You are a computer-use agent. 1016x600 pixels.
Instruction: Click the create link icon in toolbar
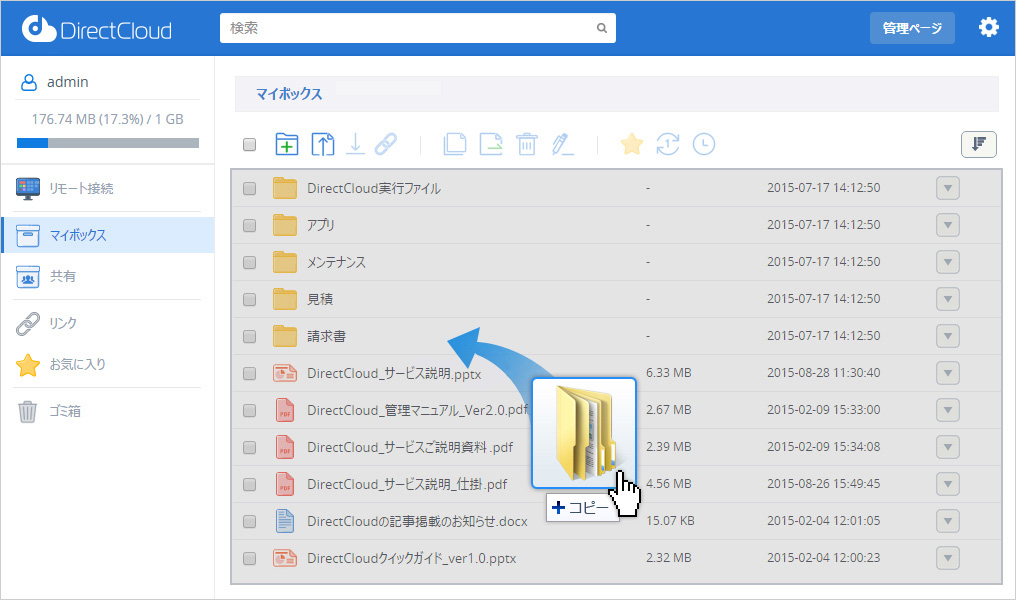(386, 144)
